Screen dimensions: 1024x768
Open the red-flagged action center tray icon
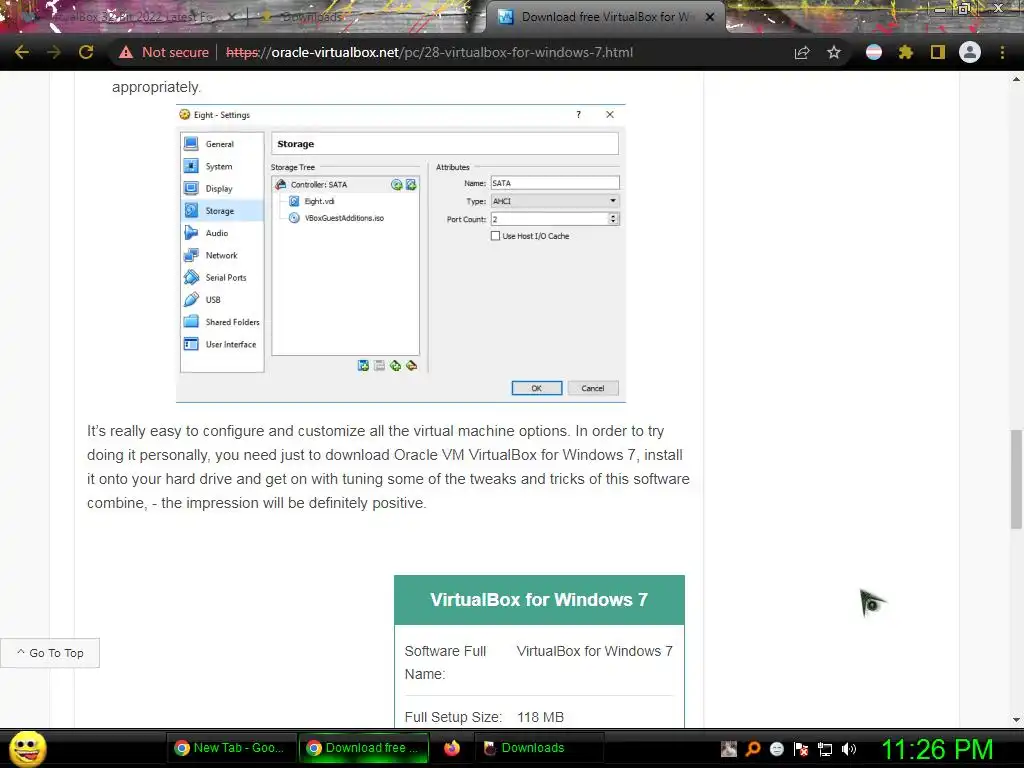tap(801, 749)
